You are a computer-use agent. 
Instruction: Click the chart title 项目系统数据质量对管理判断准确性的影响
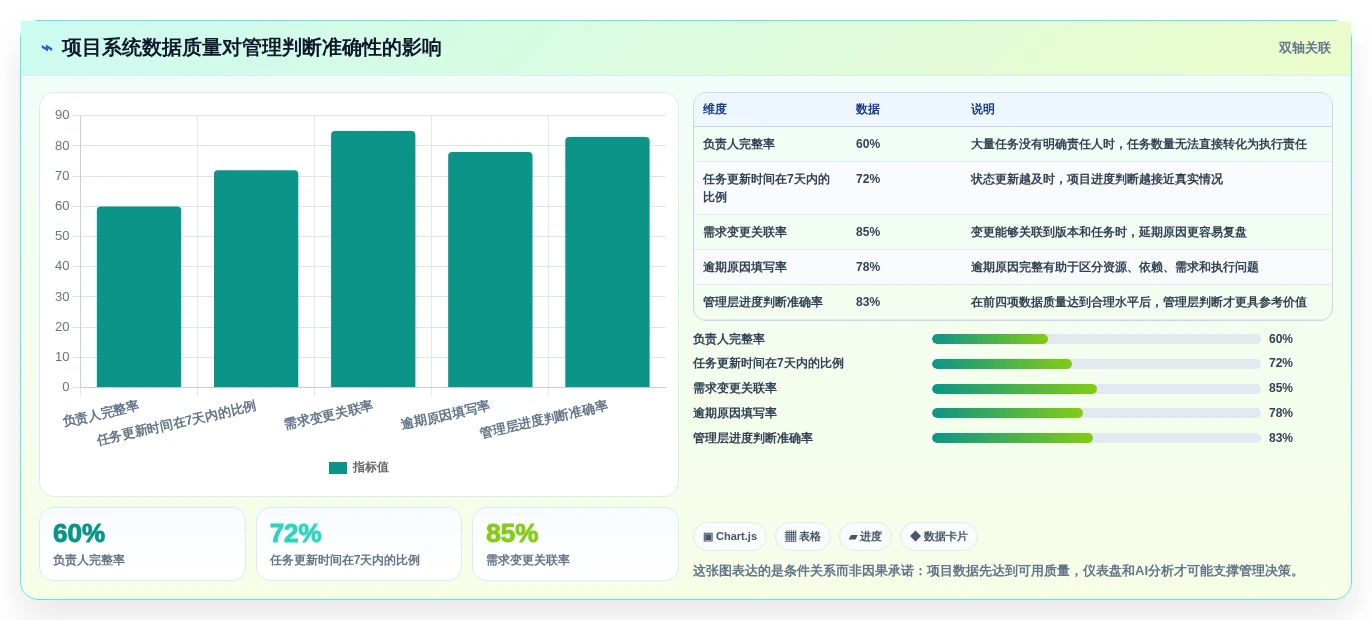(251, 48)
